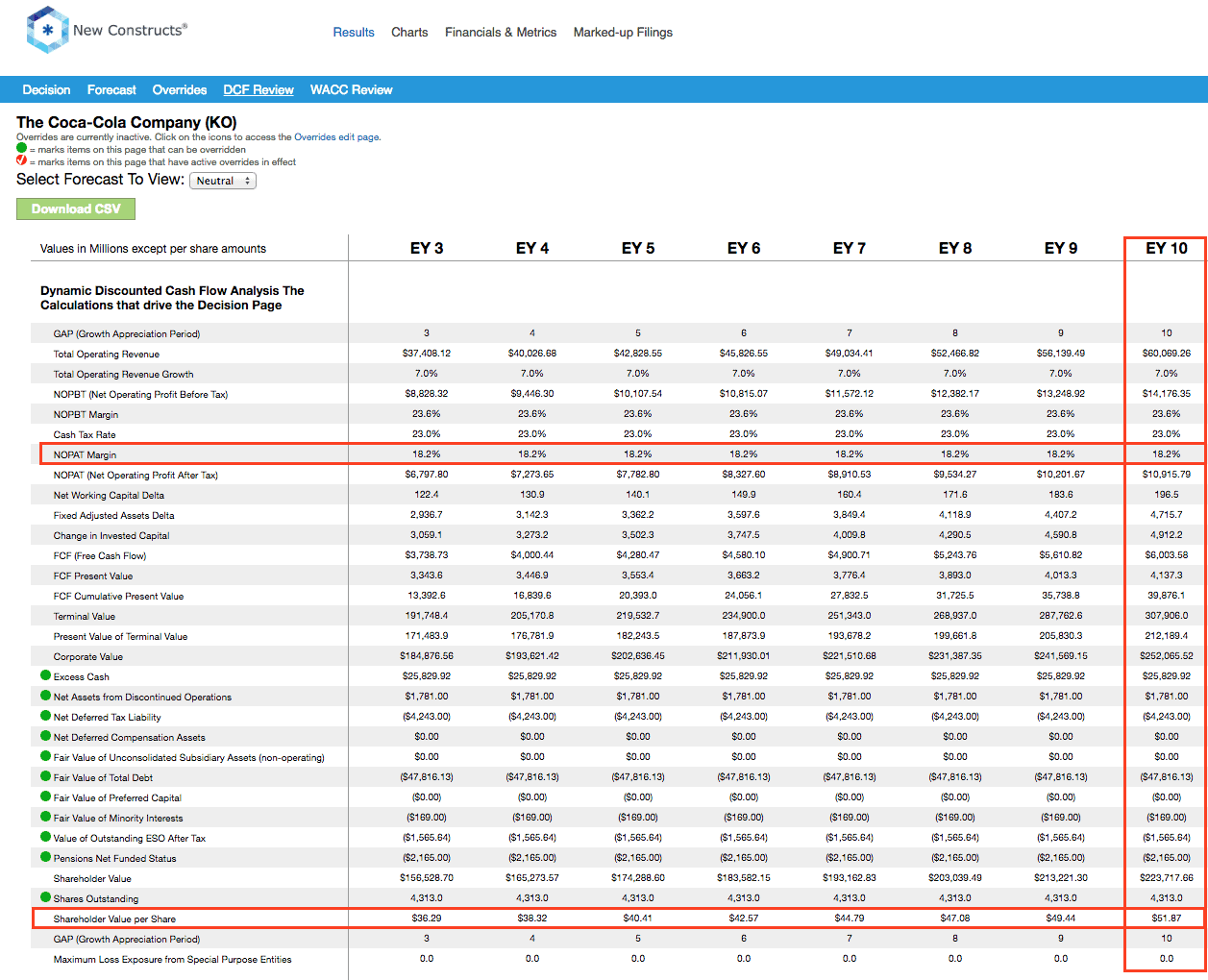
Task: Click the override dot for Unconsolidated Subsidiary Assets
Action: click(45, 756)
